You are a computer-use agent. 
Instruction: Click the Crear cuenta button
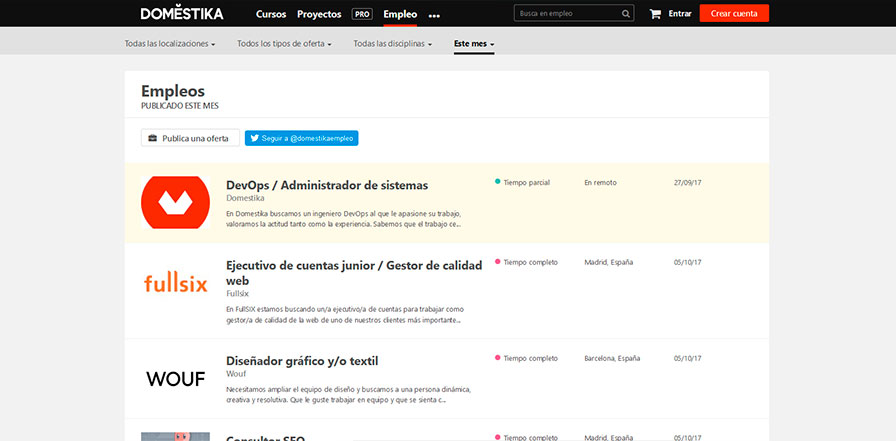pyautogui.click(x=734, y=13)
